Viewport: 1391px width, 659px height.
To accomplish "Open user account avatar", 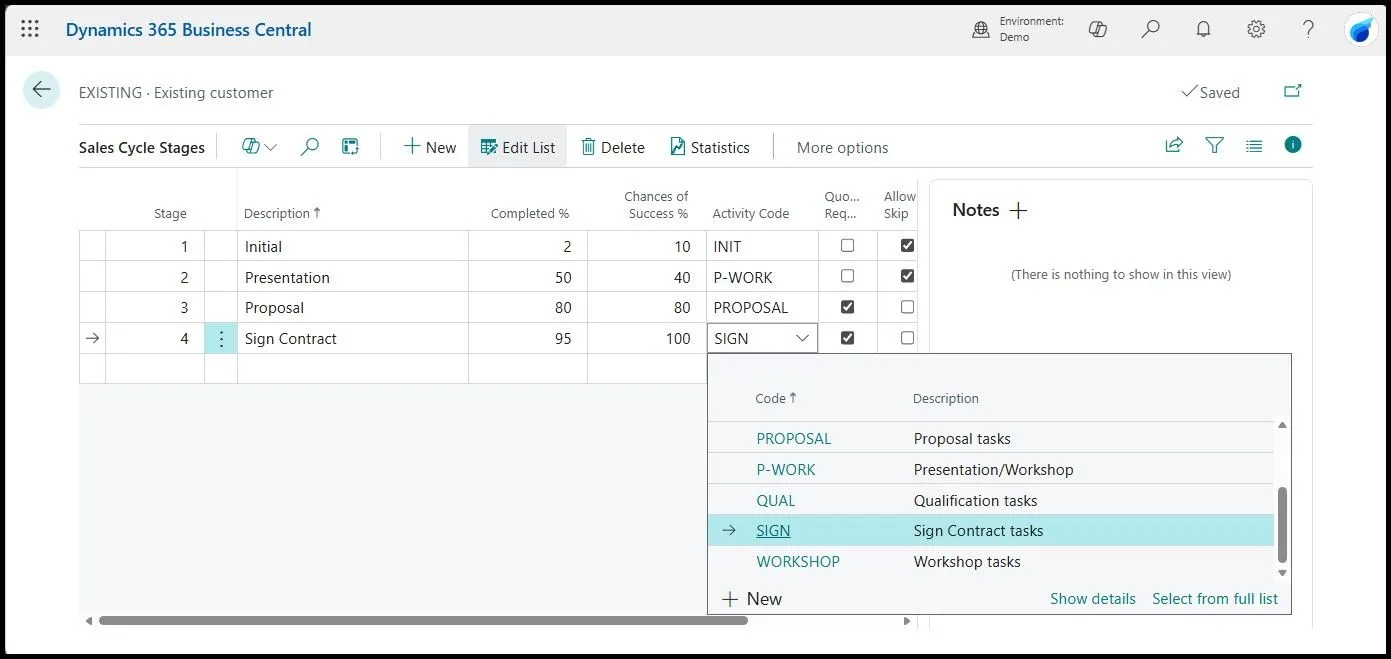I will click(x=1361, y=30).
